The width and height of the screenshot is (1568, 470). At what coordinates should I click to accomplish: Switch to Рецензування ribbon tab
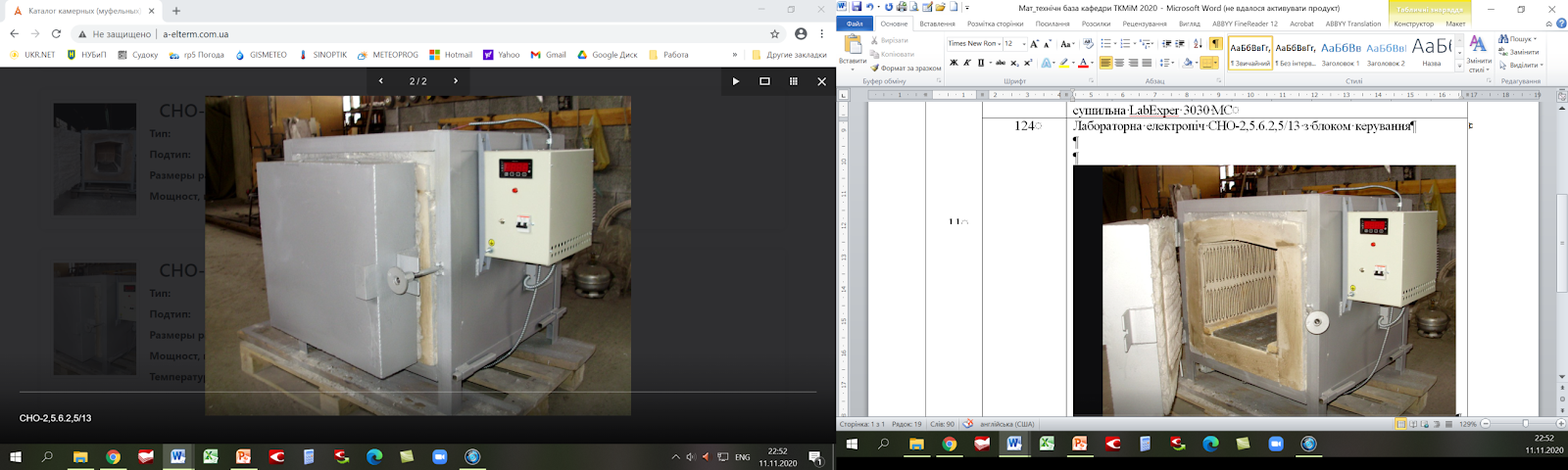point(1145,23)
